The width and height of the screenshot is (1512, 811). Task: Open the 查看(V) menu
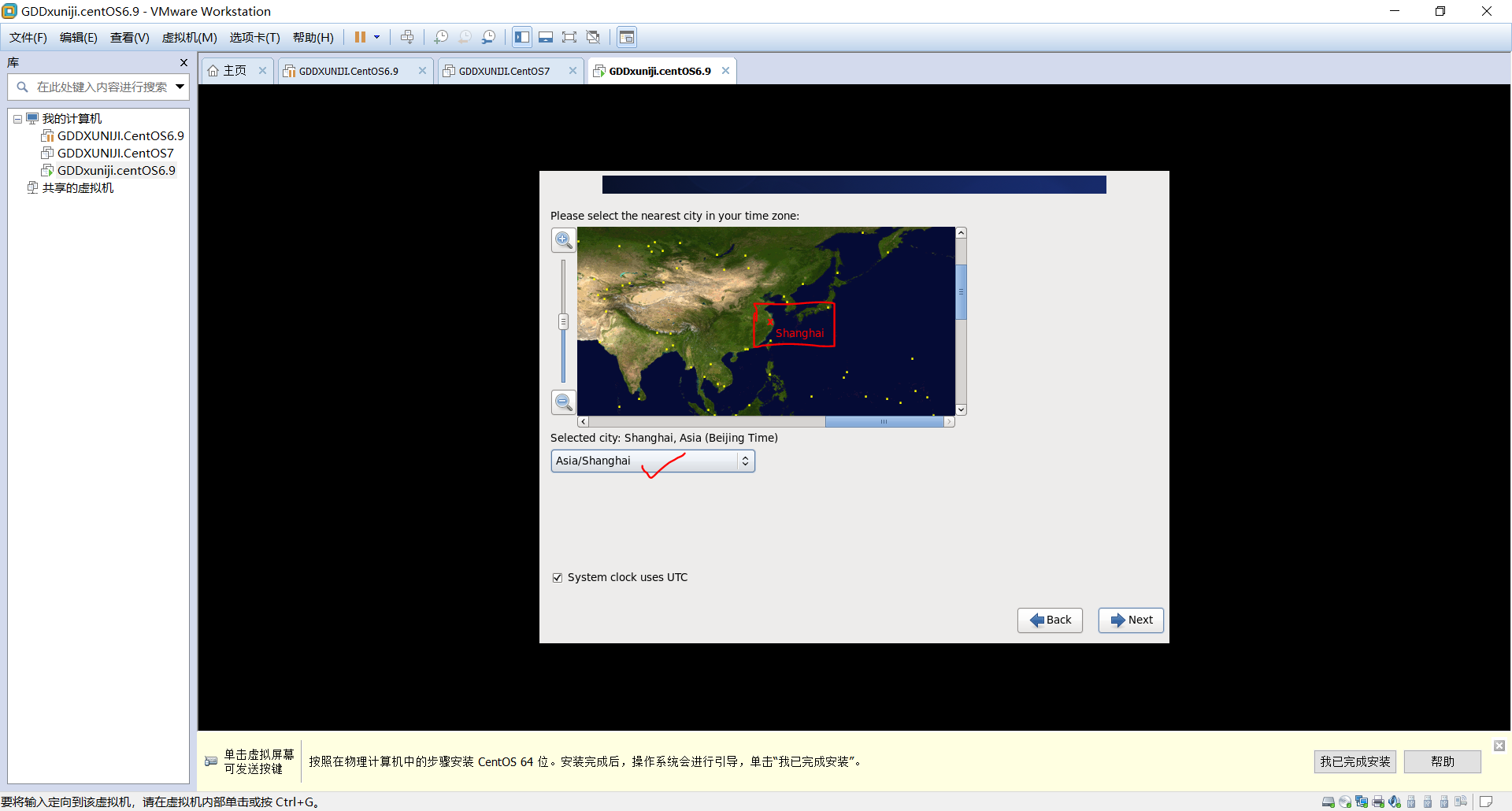point(130,37)
